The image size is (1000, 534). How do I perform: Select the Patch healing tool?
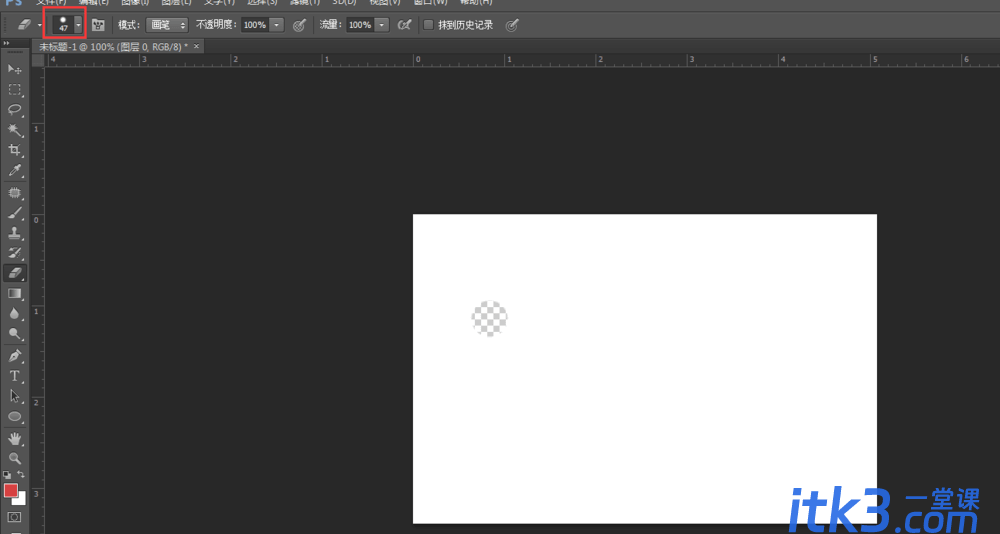(15, 192)
